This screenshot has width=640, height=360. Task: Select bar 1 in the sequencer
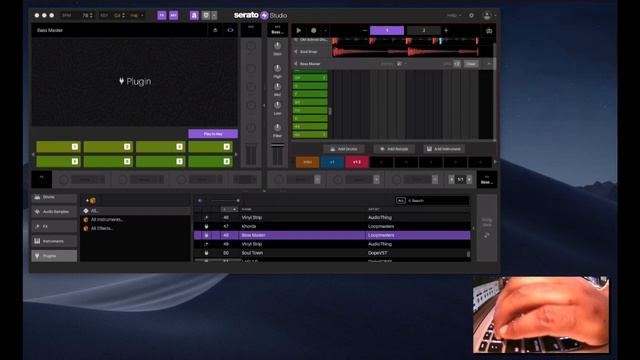[x=387, y=30]
